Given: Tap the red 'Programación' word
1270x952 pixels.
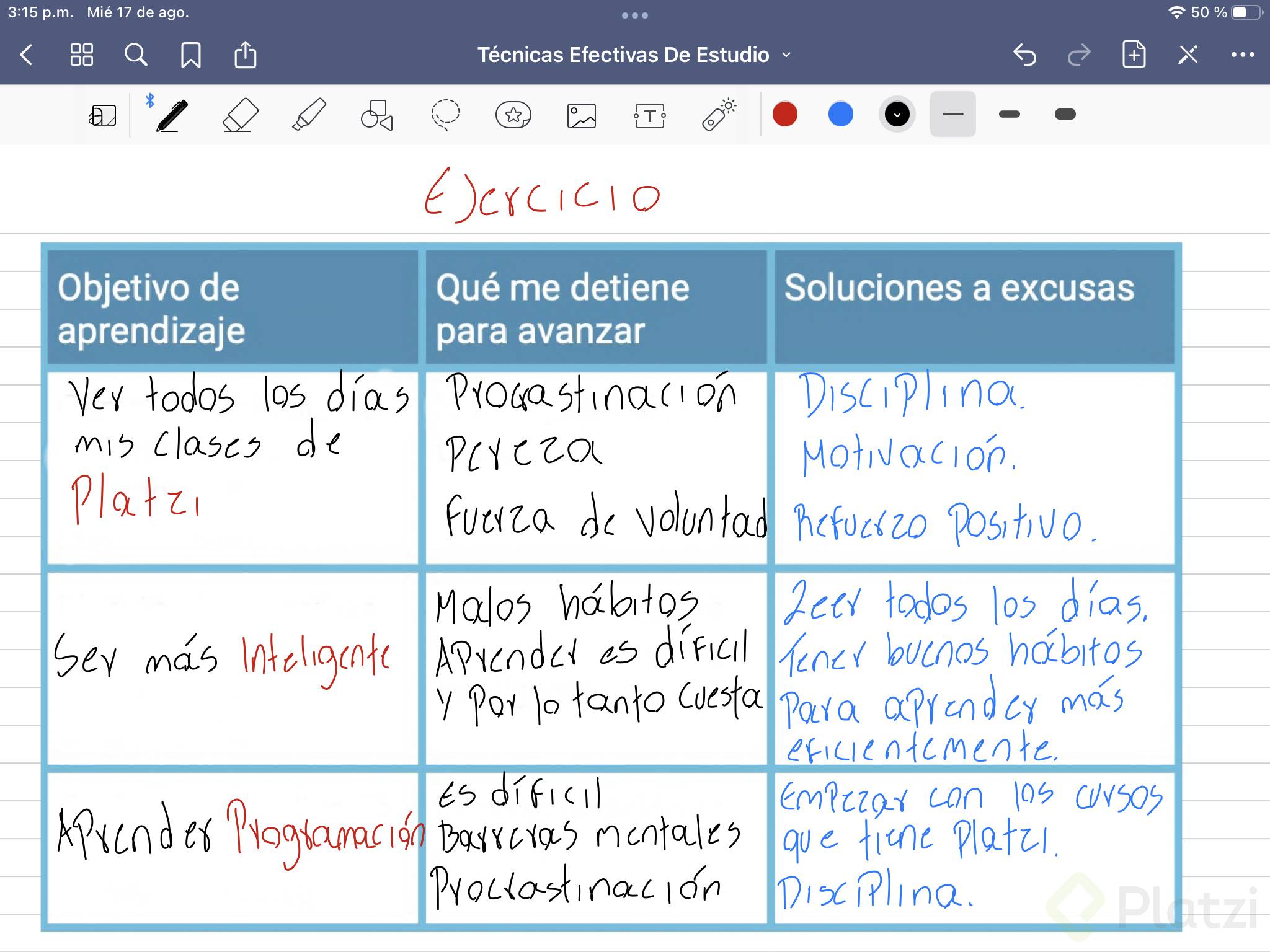Looking at the screenshot, I should (x=326, y=833).
